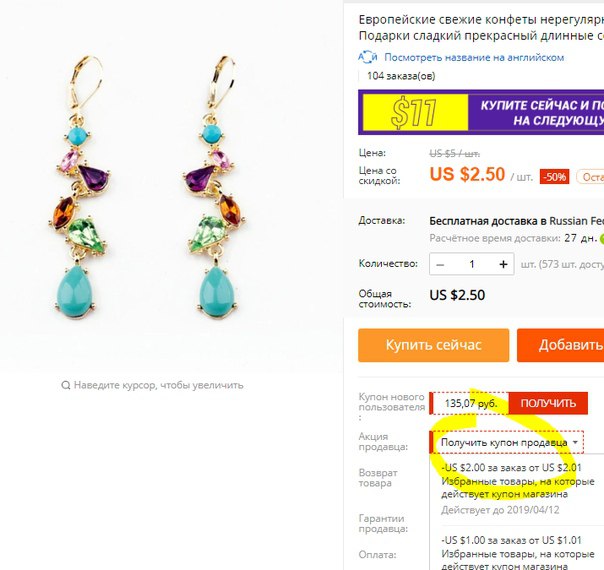Click the orange 'Купить сейчас' button
This screenshot has height=570, width=604.
(434, 345)
